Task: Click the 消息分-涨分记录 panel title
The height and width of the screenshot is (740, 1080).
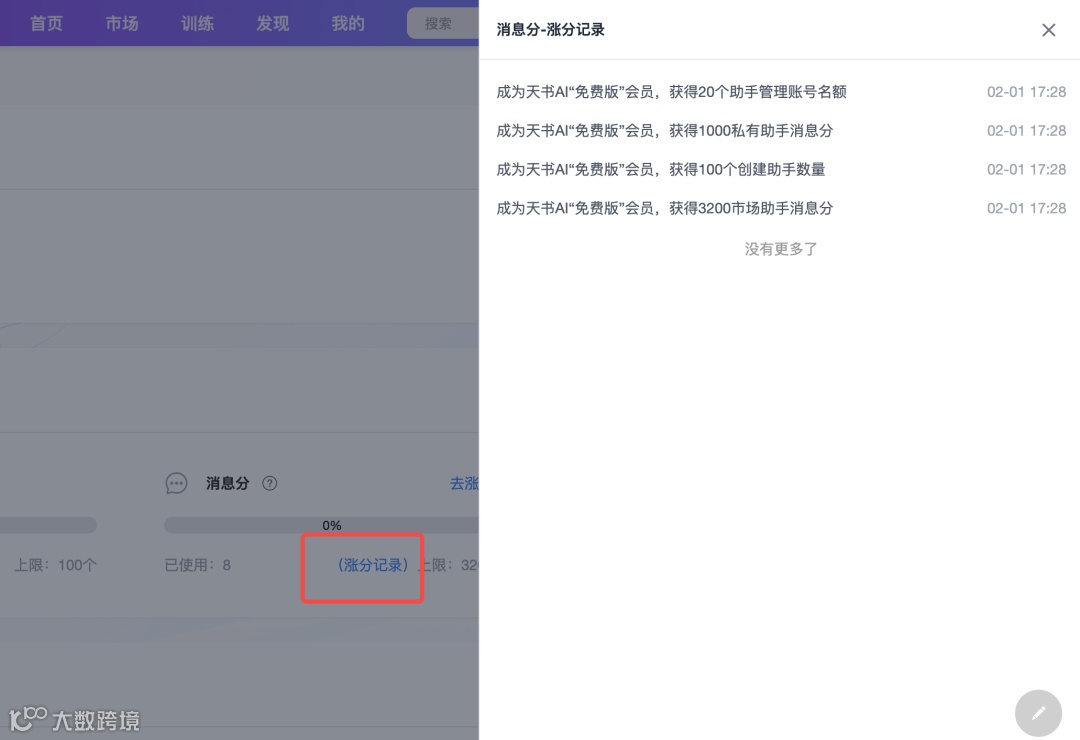Action: pyautogui.click(x=550, y=30)
